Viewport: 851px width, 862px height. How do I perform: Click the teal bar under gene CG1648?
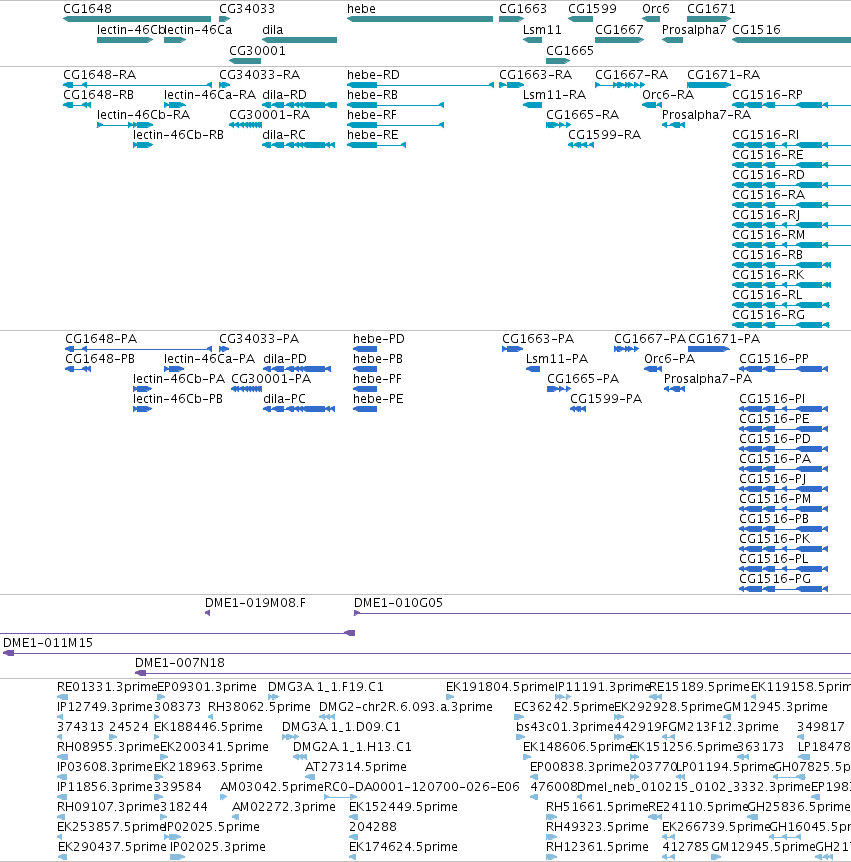(137, 19)
